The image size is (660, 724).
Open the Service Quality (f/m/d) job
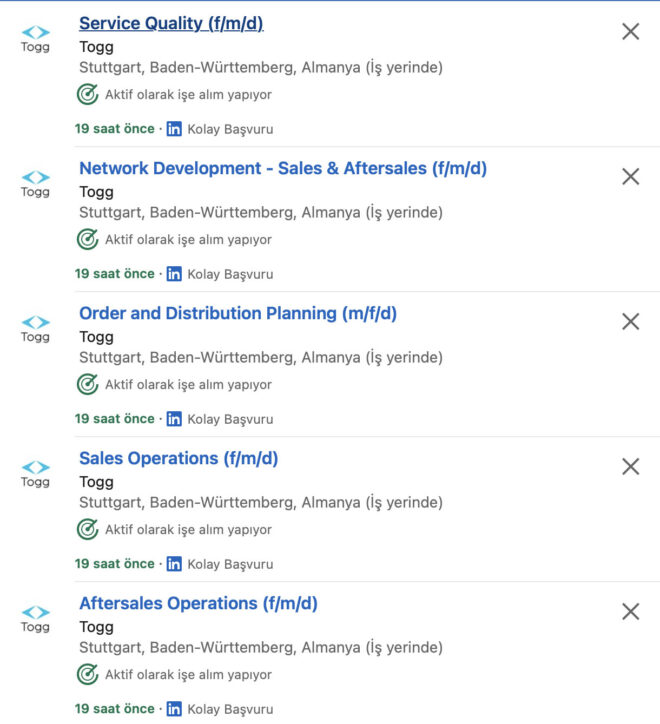point(171,23)
